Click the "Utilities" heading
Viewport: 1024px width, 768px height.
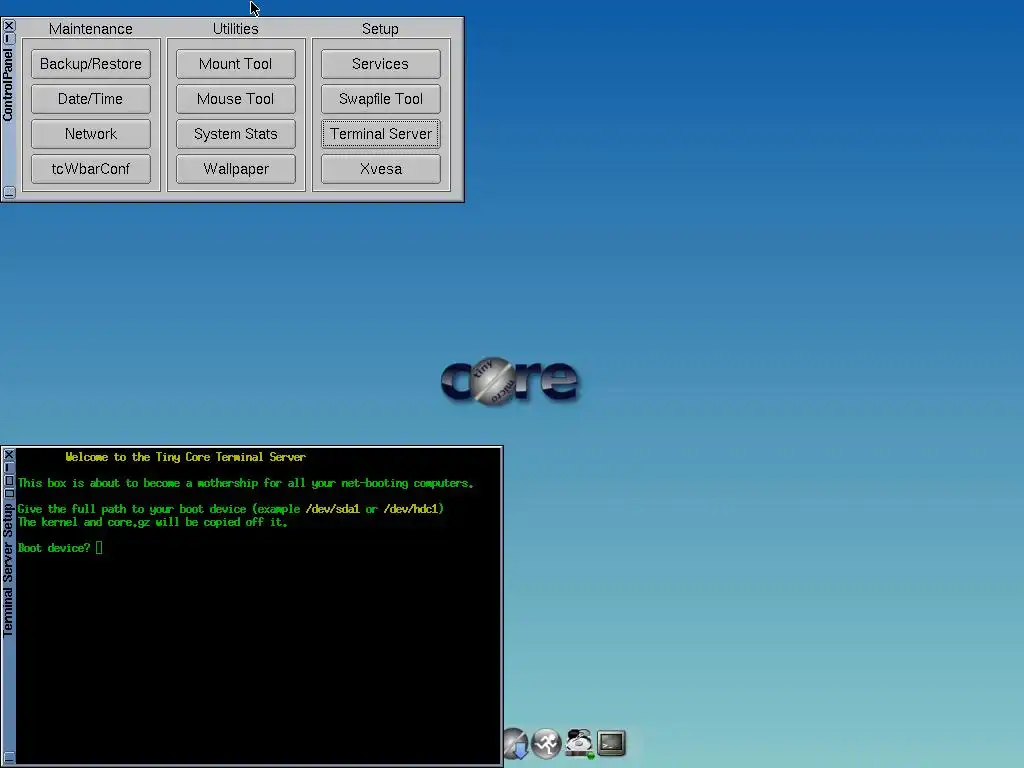(236, 29)
